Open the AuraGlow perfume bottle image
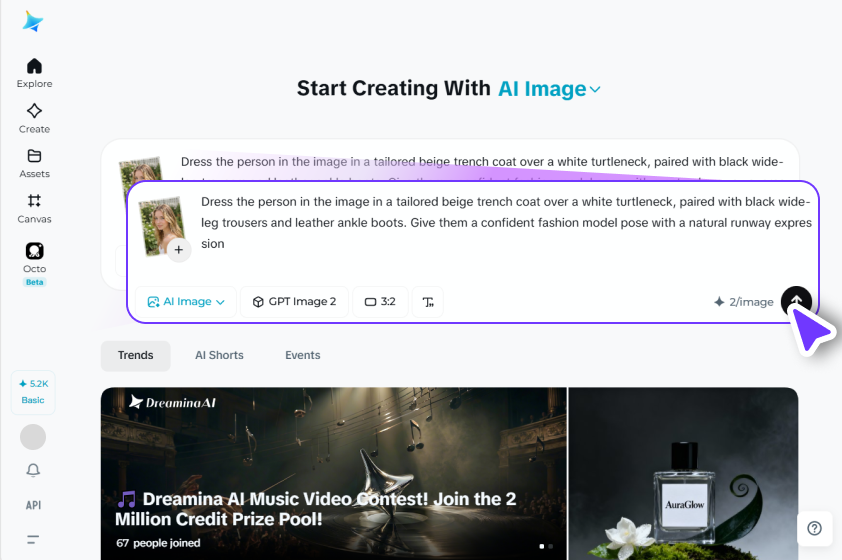Image resolution: width=842 pixels, height=560 pixels. (683, 474)
